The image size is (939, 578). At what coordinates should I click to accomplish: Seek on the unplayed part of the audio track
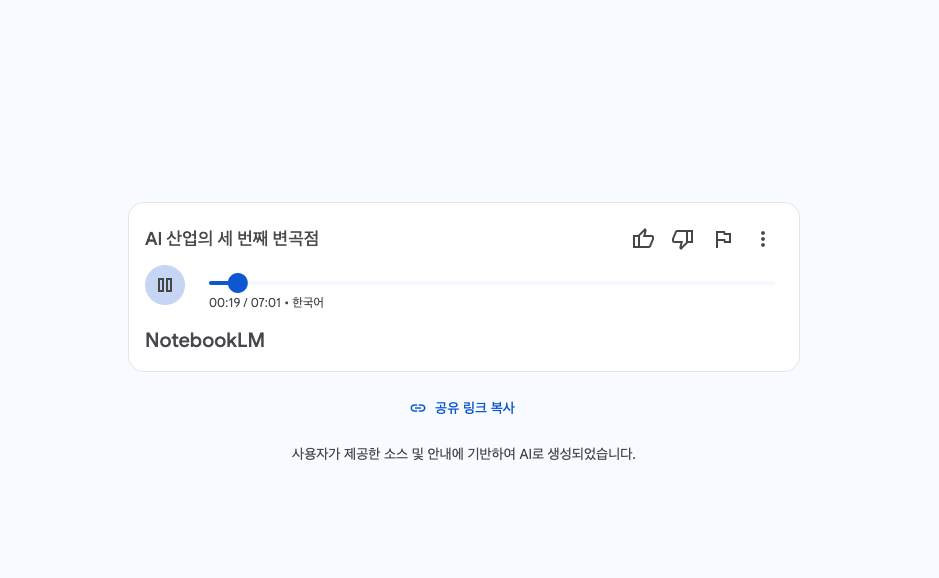click(511, 283)
